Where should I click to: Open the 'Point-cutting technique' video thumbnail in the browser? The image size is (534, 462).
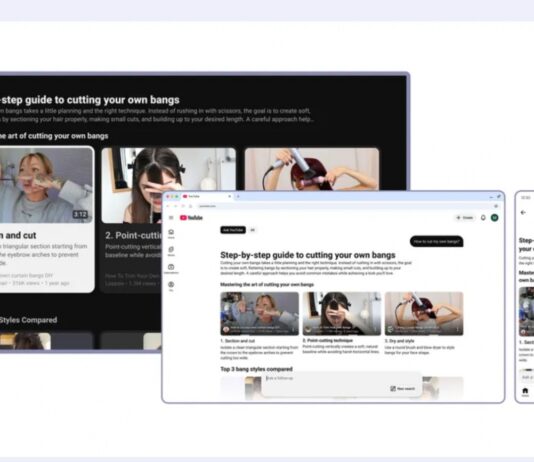point(342,313)
